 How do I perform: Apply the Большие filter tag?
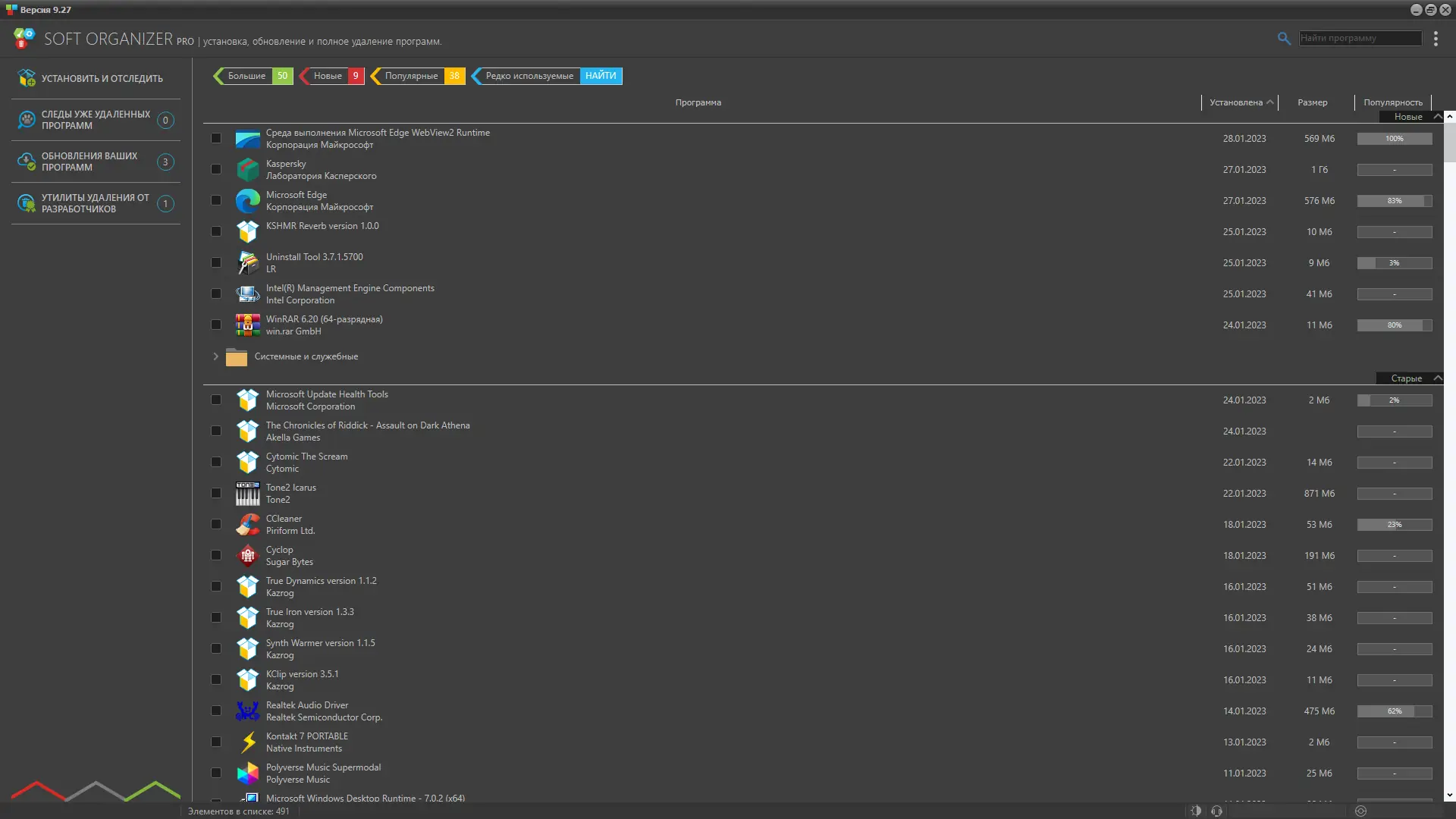point(247,76)
